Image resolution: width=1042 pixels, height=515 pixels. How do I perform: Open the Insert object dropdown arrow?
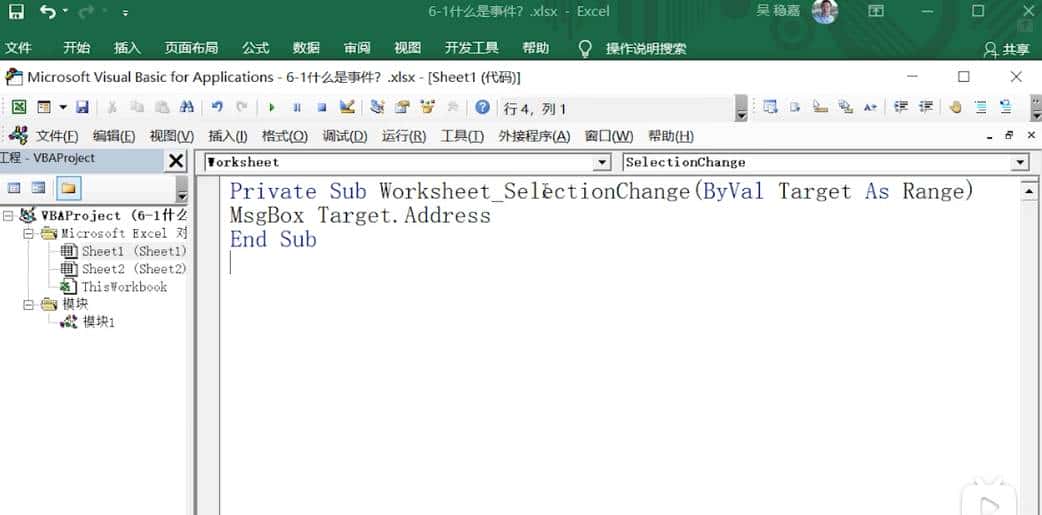click(x=63, y=107)
